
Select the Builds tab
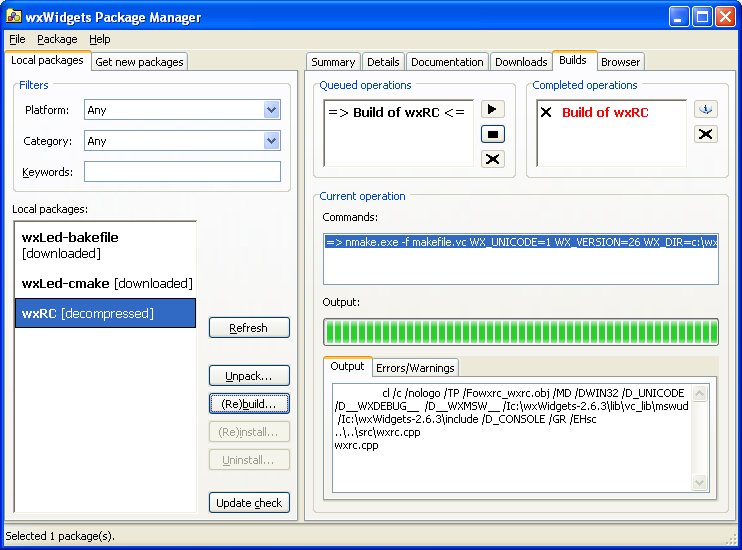point(573,60)
